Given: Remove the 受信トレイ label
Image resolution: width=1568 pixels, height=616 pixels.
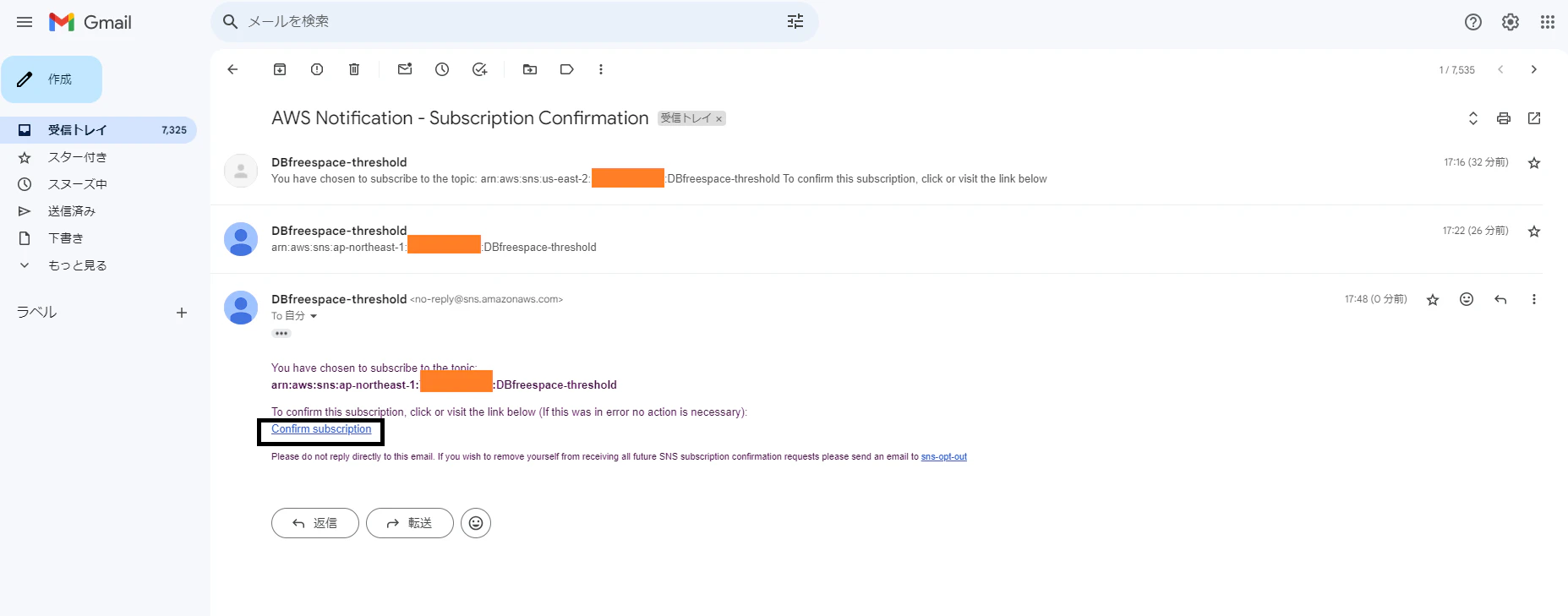Looking at the screenshot, I should [x=719, y=119].
